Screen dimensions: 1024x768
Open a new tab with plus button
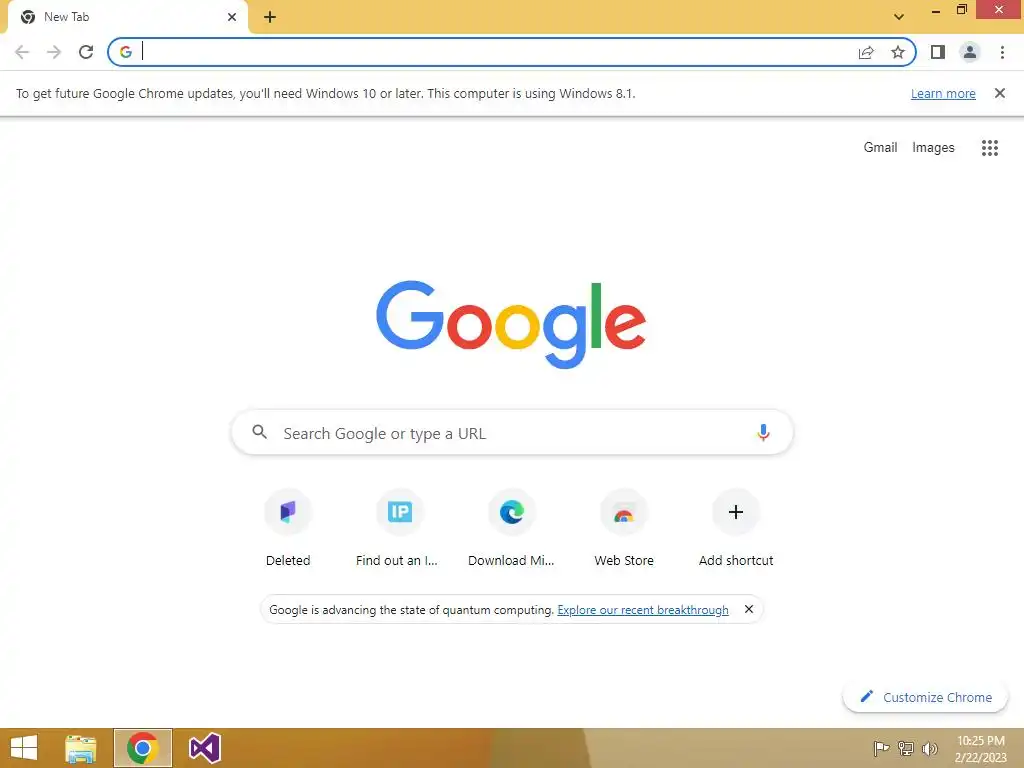(x=270, y=17)
